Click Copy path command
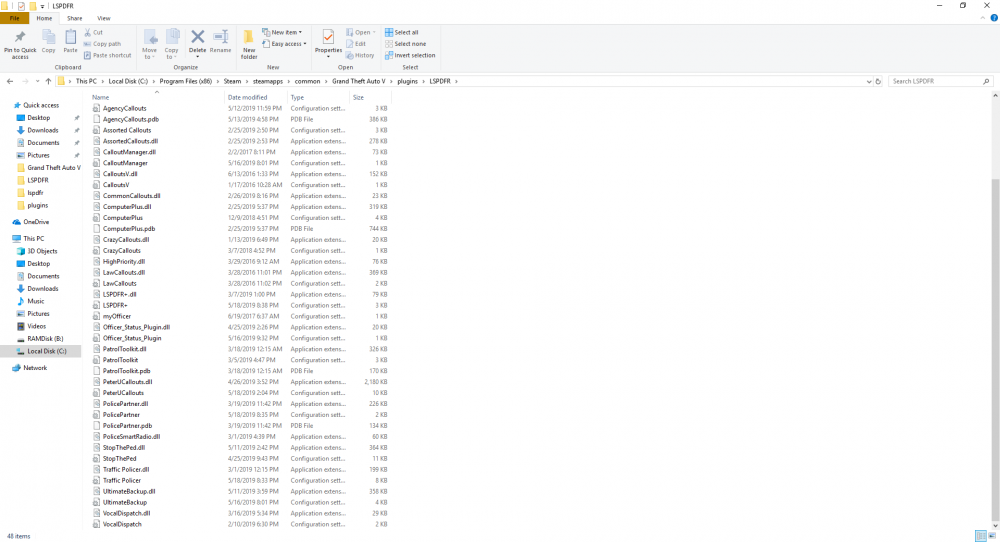The height and width of the screenshot is (542, 1000). (102, 44)
